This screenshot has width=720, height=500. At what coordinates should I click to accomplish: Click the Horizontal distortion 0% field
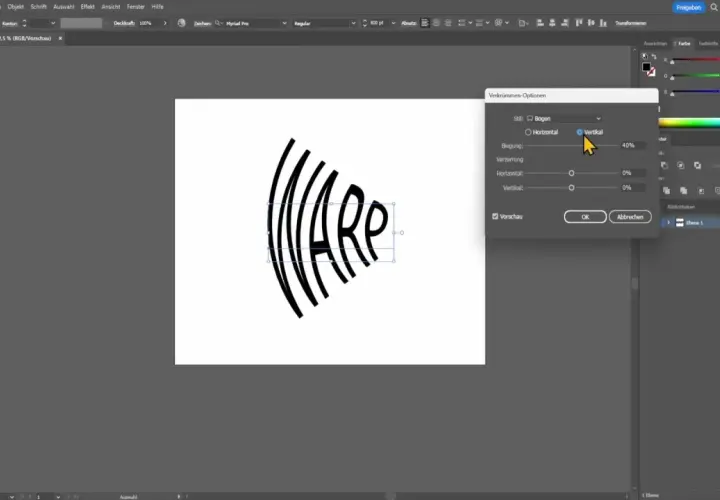pos(633,173)
